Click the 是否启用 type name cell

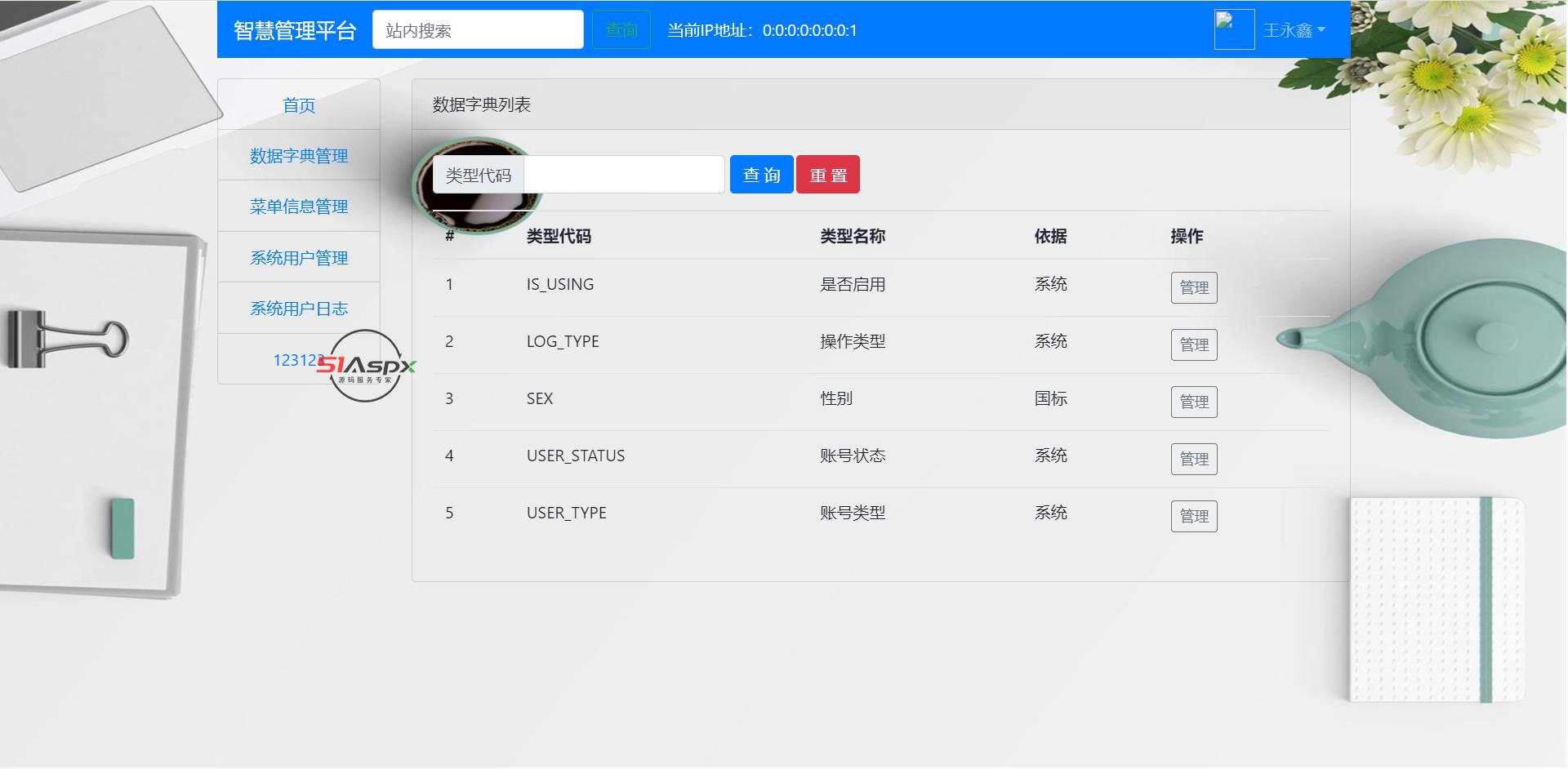pos(853,284)
